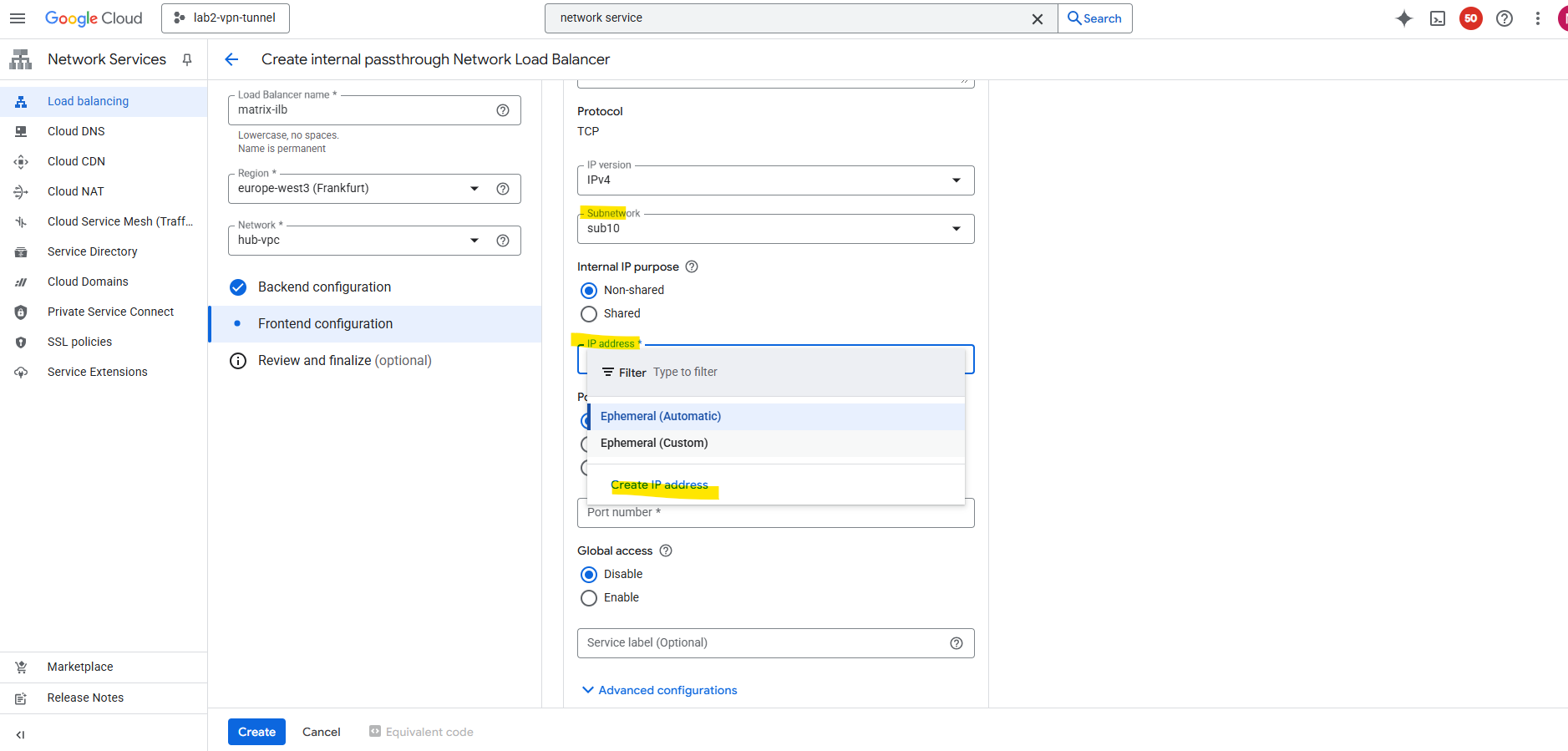1568x751 pixels.
Task: Click Create IP address link
Action: [659, 485]
